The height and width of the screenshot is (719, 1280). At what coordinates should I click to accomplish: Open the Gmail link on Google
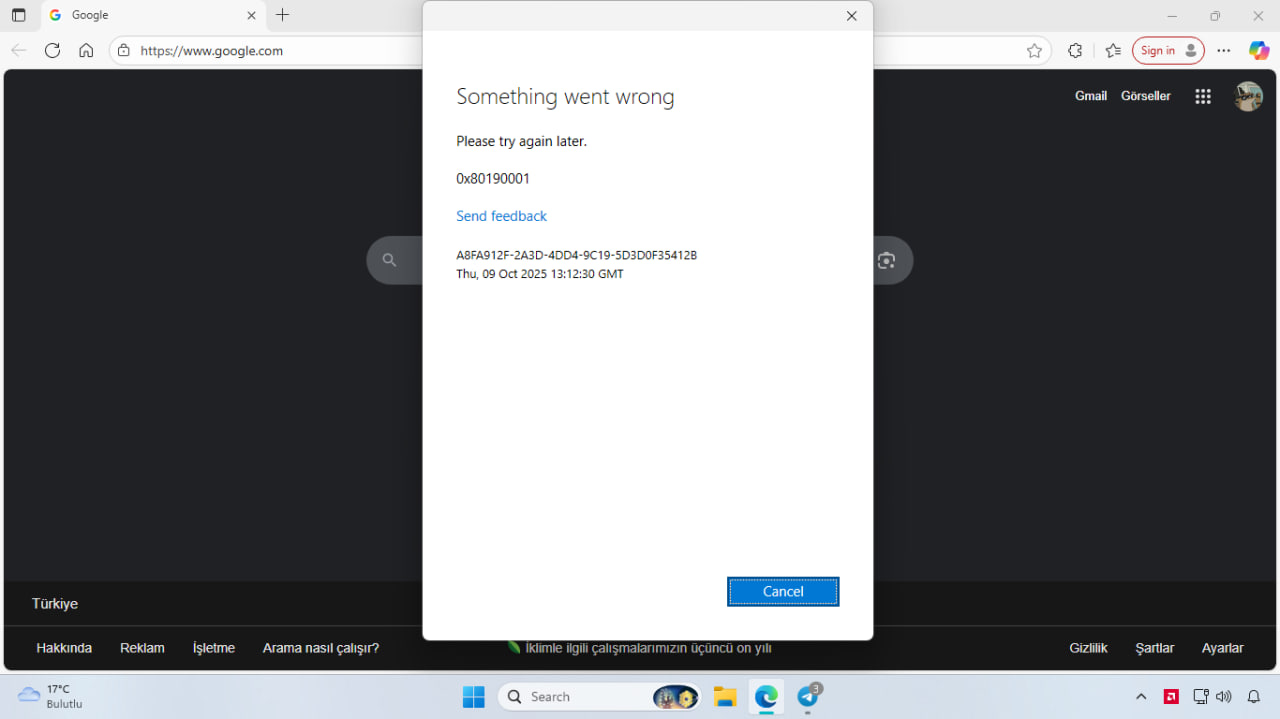click(x=1091, y=96)
